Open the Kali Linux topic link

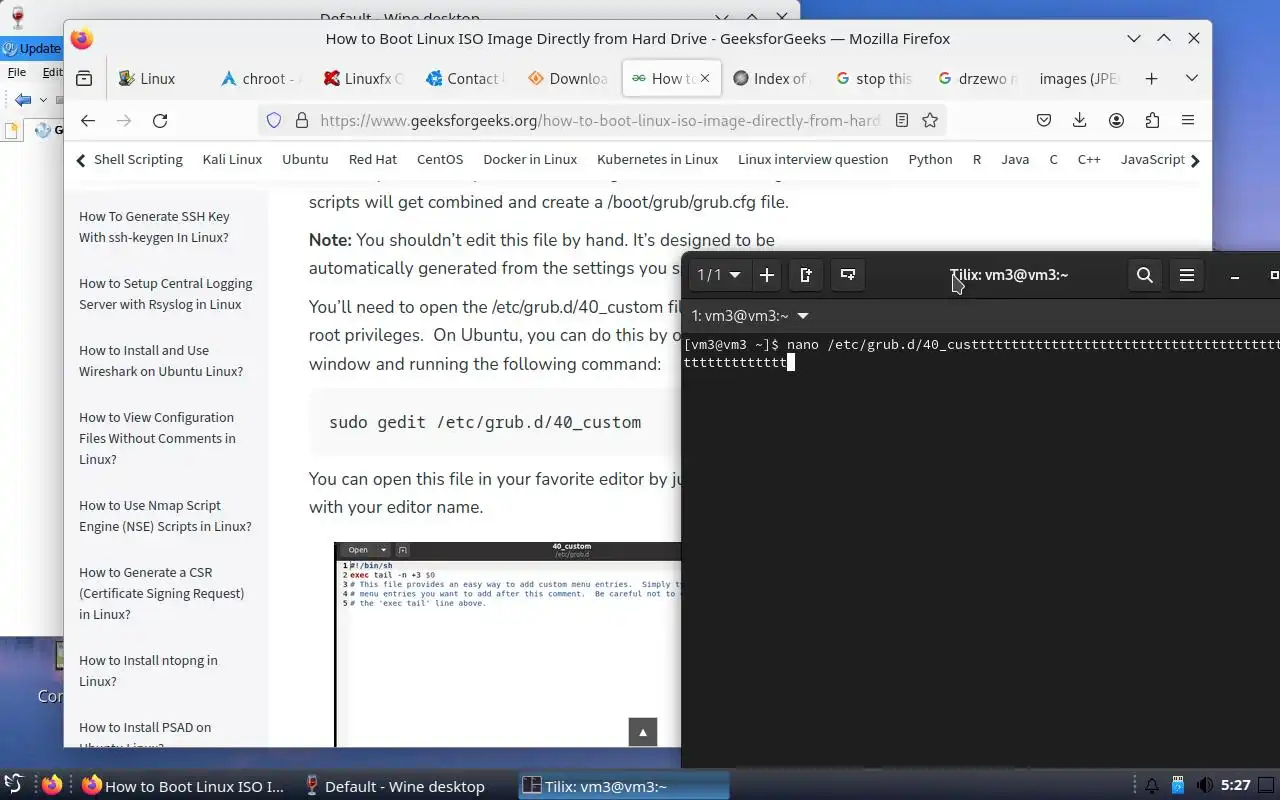point(232,159)
